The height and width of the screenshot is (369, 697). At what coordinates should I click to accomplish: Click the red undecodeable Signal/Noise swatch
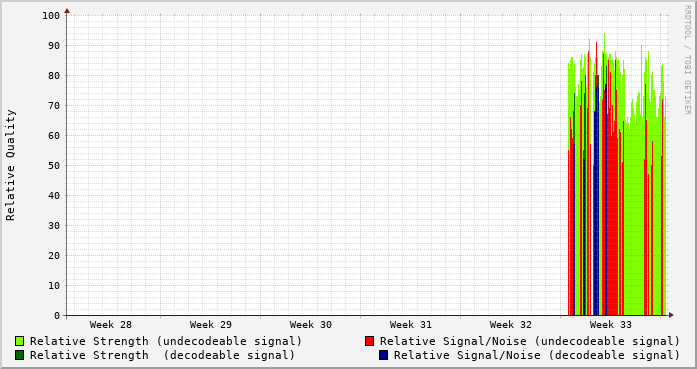click(369, 341)
